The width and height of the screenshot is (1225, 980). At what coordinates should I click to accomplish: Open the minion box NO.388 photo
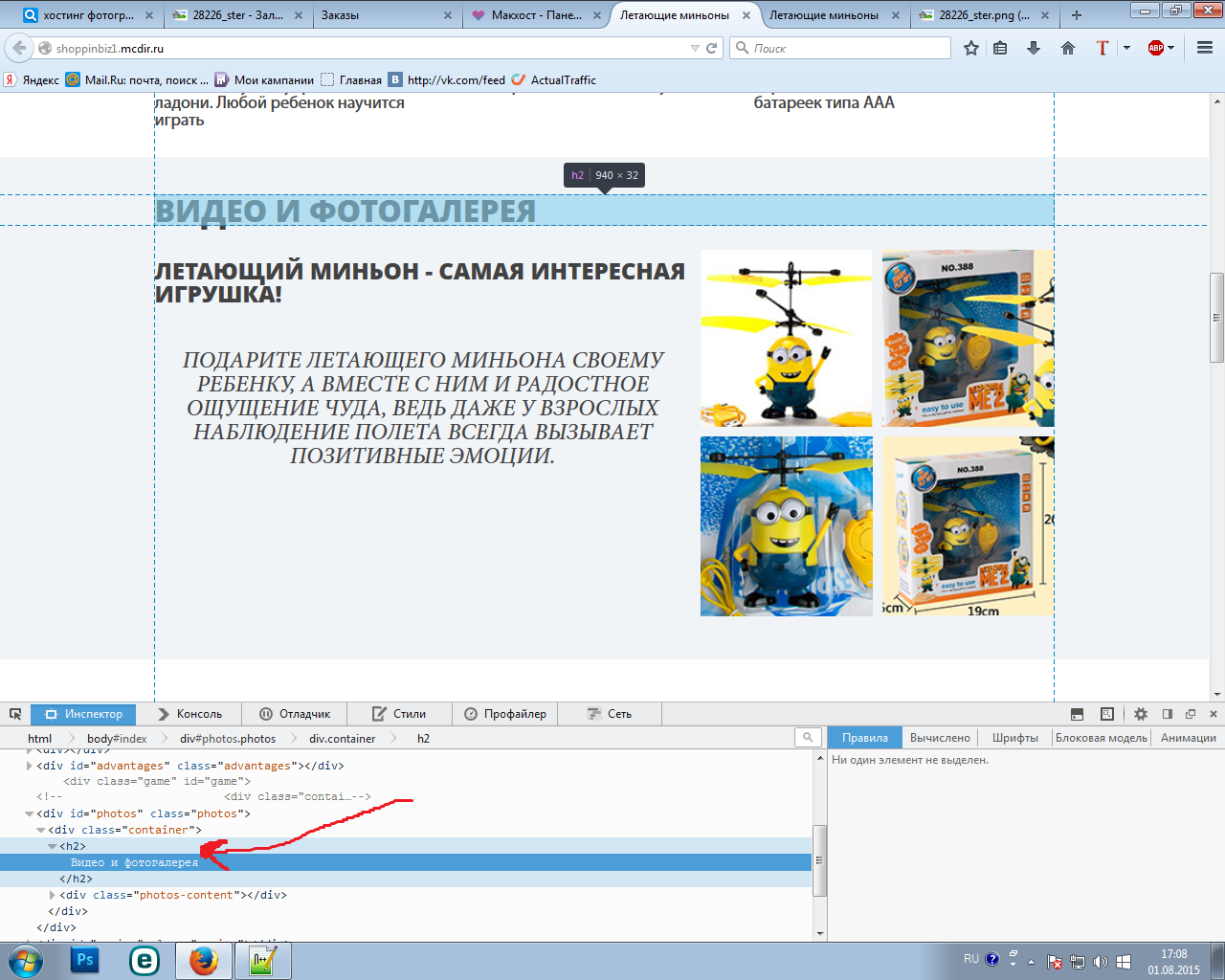point(968,339)
